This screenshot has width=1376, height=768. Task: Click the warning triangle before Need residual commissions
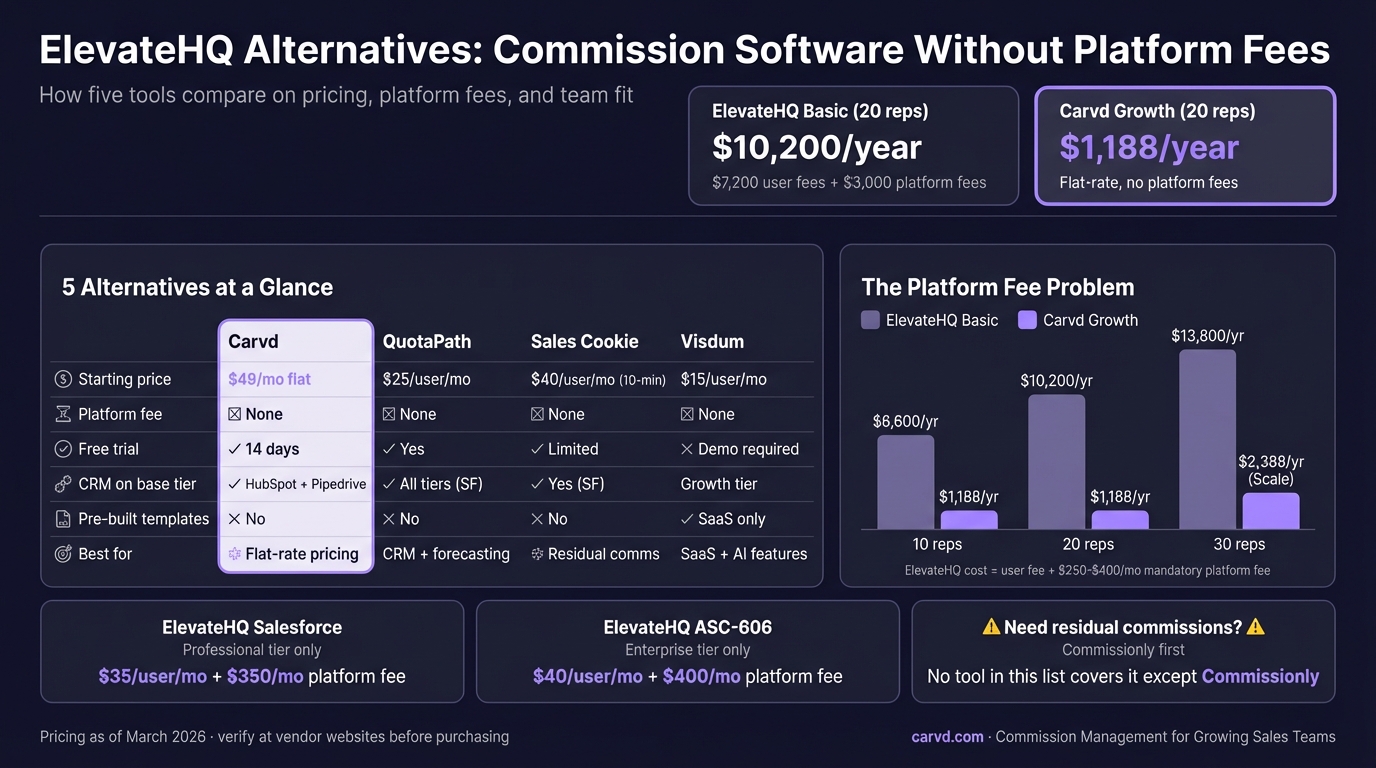point(990,627)
